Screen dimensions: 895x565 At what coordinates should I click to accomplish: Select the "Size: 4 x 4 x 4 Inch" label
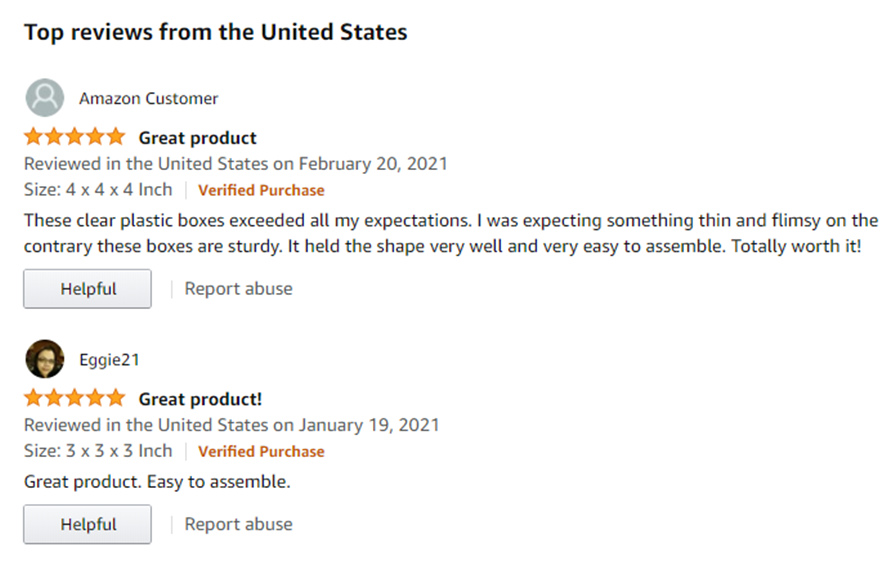98,190
